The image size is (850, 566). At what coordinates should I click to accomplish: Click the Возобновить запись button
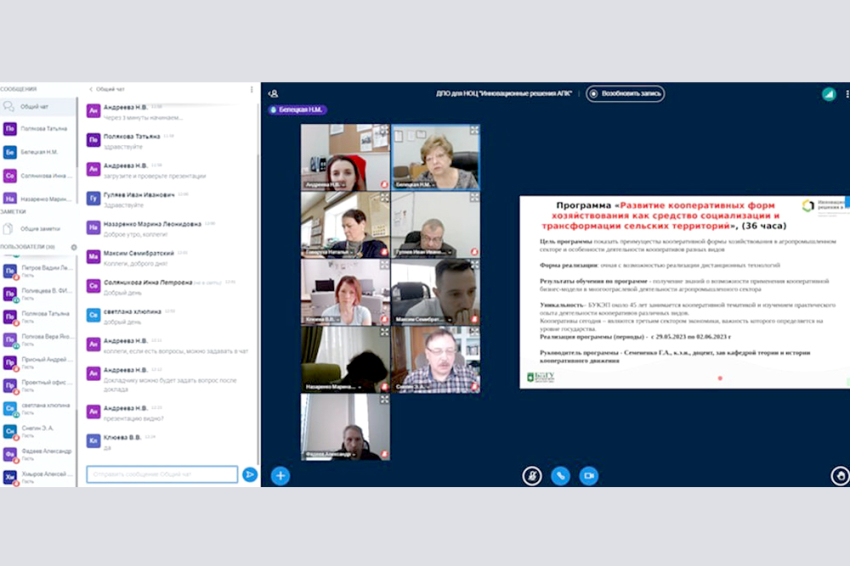(626, 93)
